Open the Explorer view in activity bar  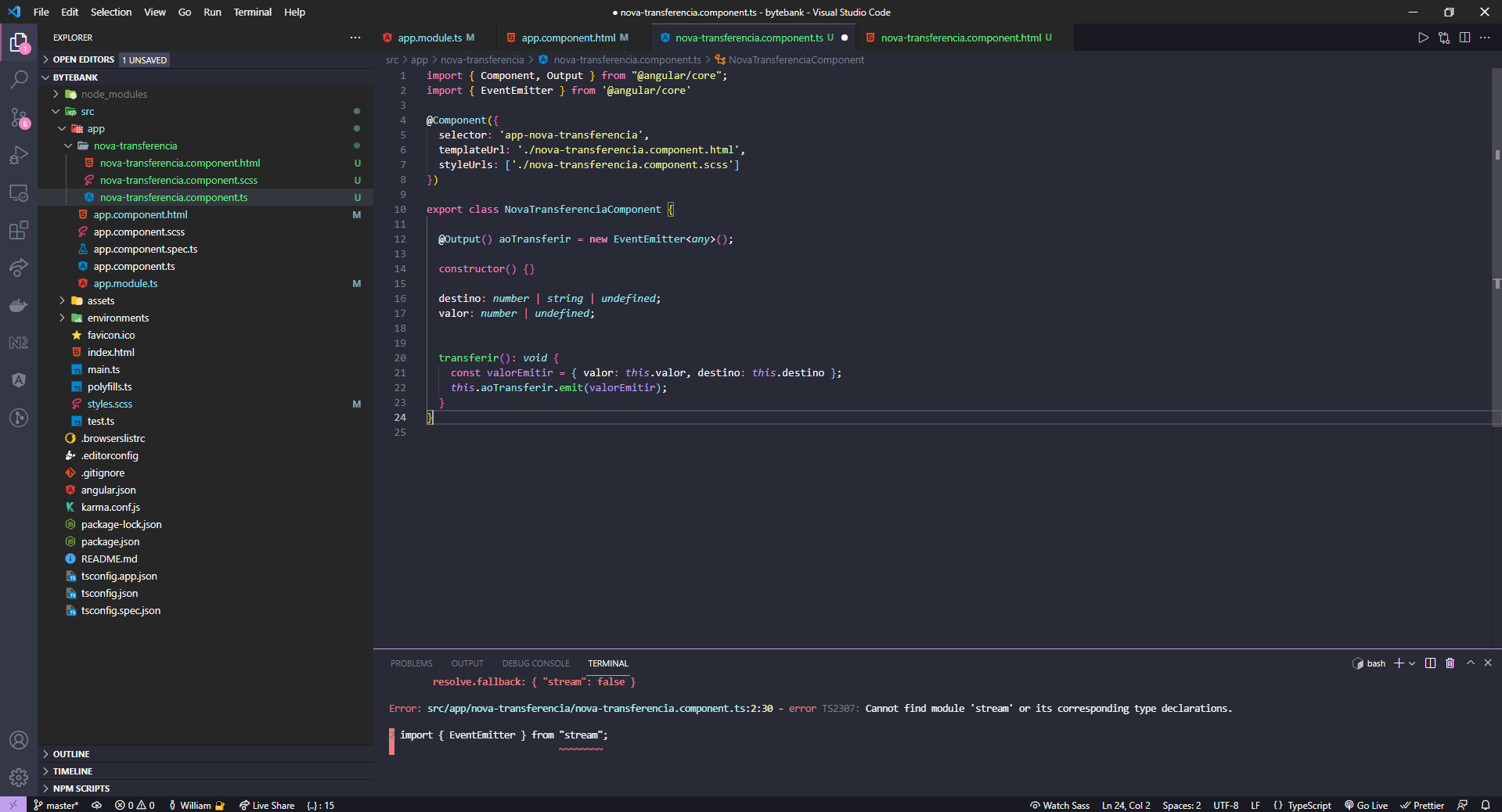(19, 42)
